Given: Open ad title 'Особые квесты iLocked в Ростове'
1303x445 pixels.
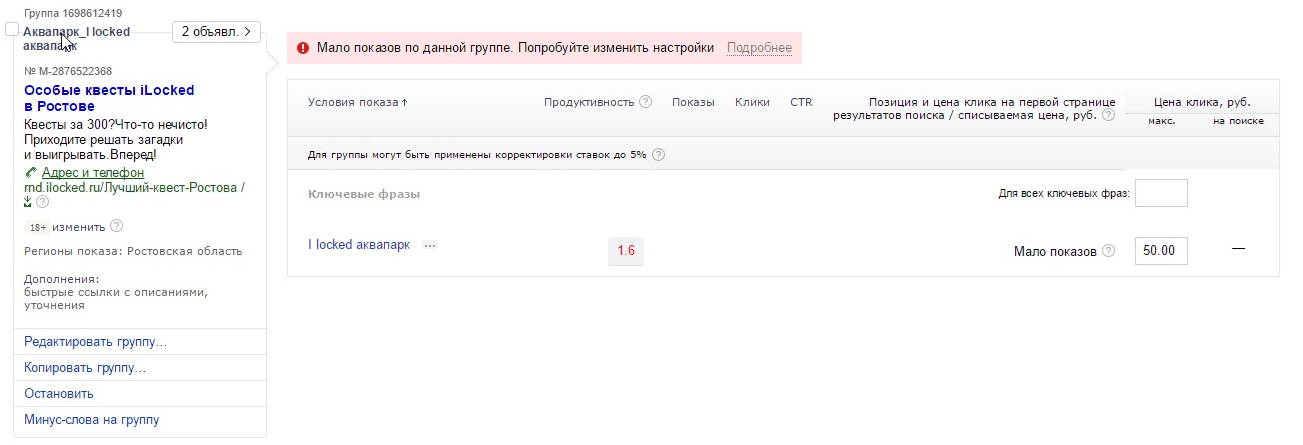Looking at the screenshot, I should (x=109, y=98).
